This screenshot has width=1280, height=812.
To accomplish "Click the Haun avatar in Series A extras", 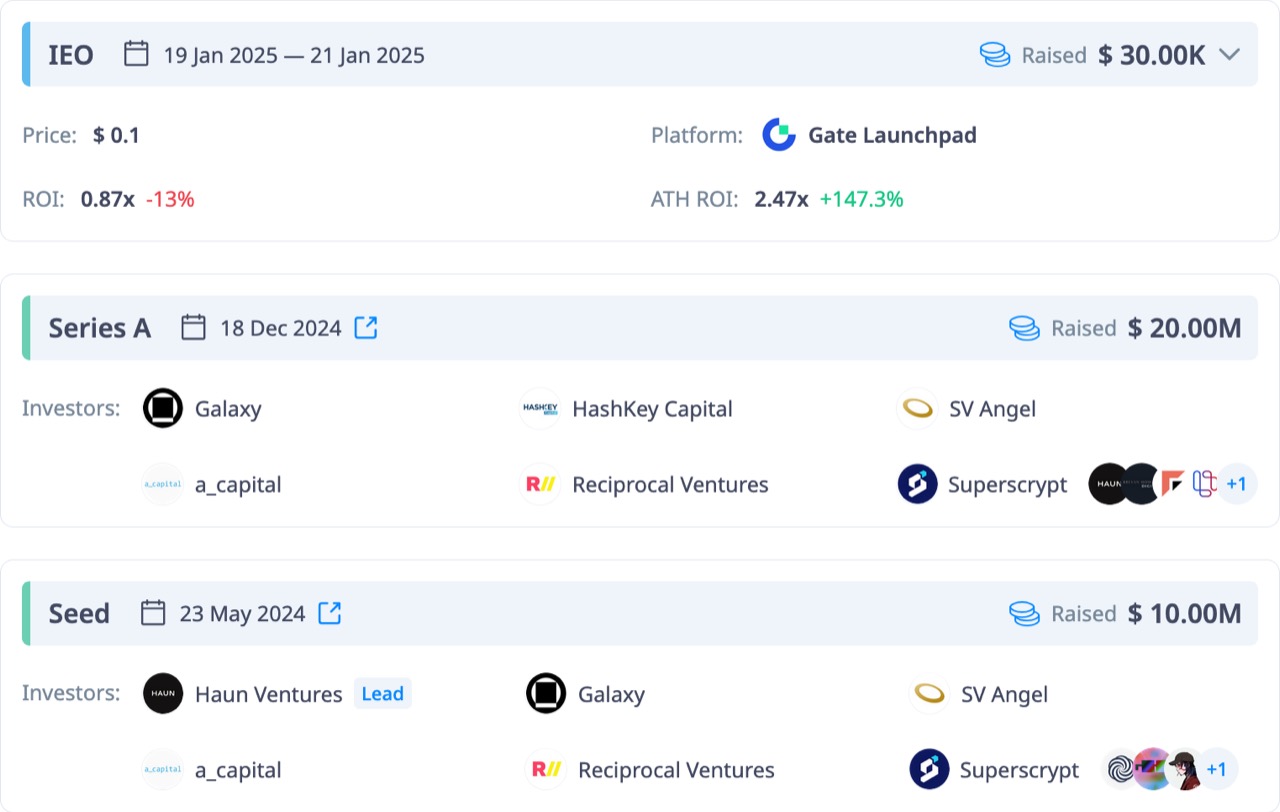I will pyautogui.click(x=1107, y=484).
